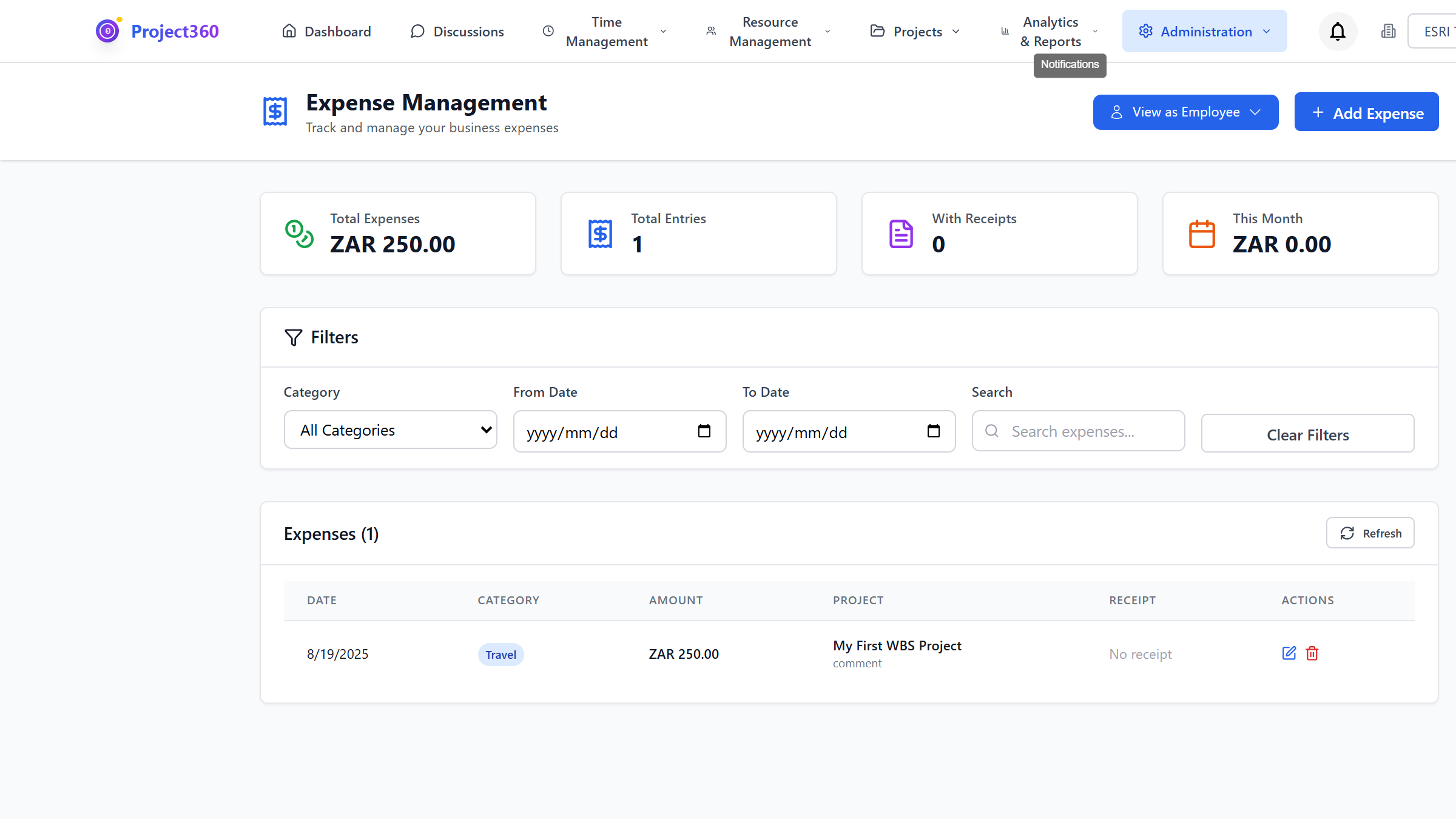The height and width of the screenshot is (819, 1456).
Task: Open the From Date calendar picker
Action: point(704,431)
